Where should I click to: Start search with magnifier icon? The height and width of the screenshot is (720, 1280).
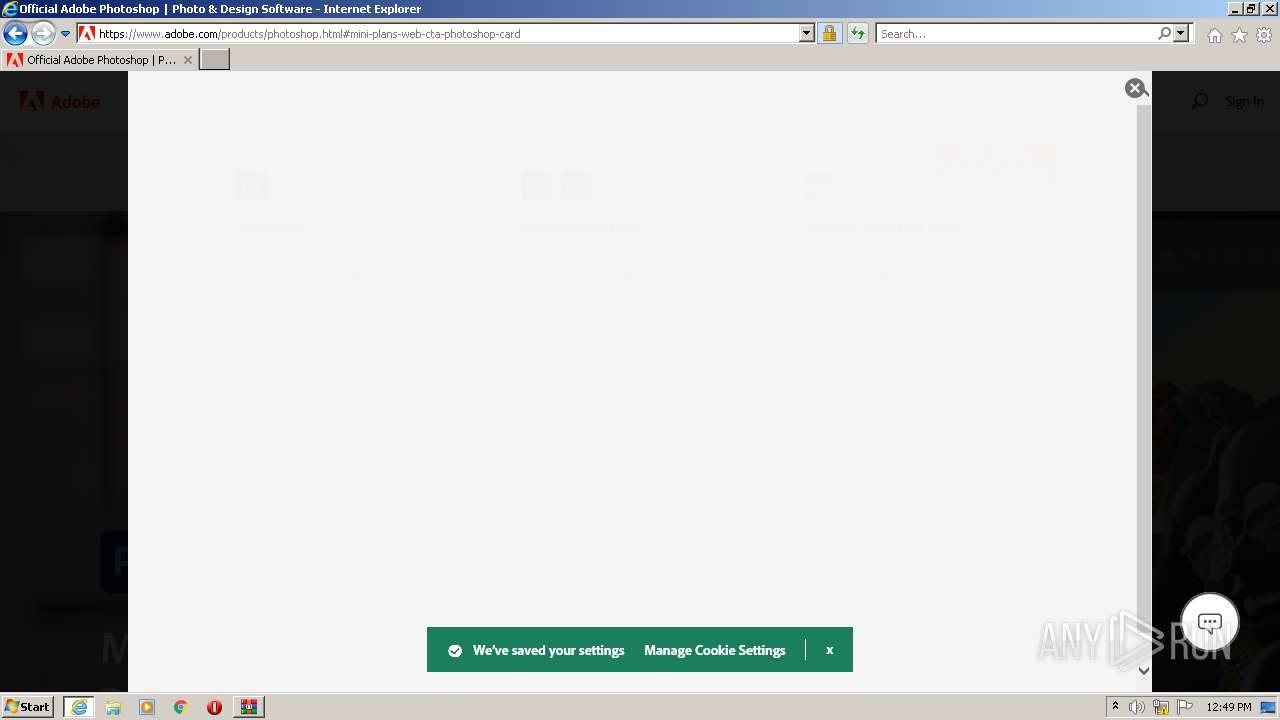click(x=1164, y=33)
